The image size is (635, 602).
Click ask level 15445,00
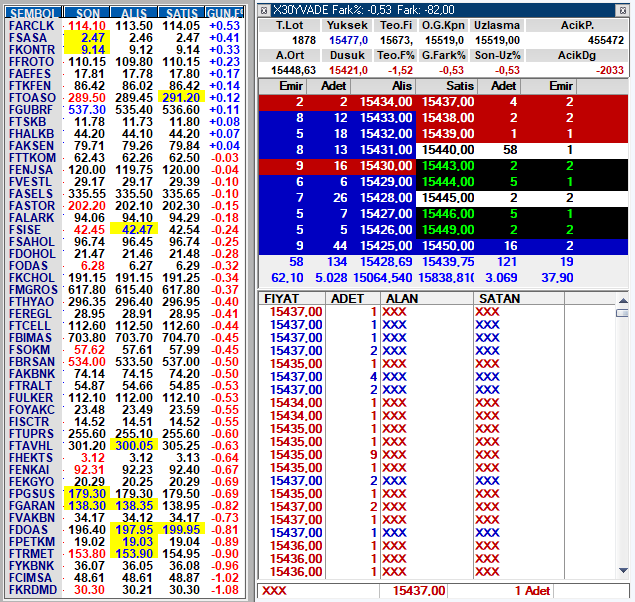(448, 198)
